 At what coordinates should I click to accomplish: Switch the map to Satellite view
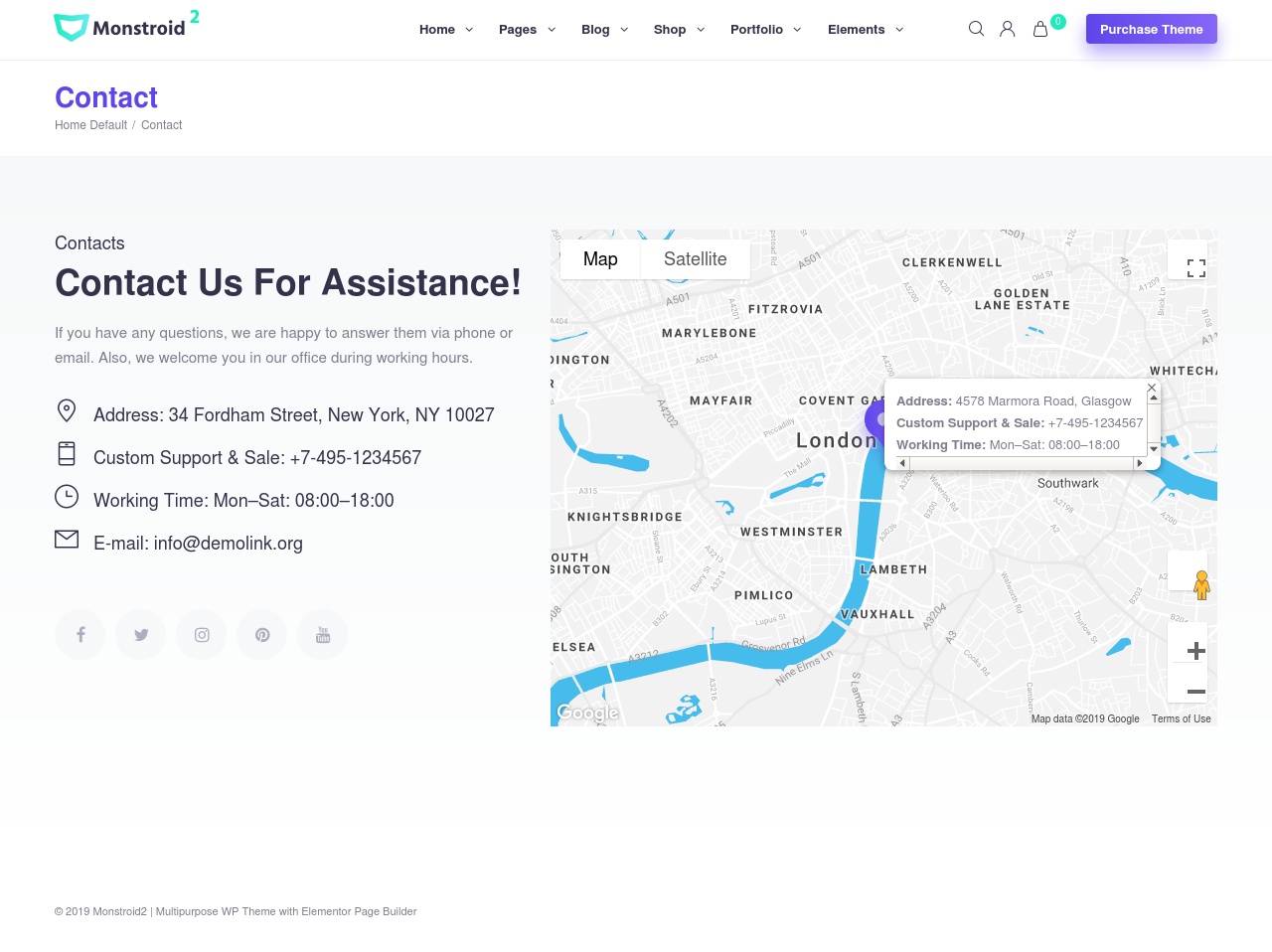point(695,259)
